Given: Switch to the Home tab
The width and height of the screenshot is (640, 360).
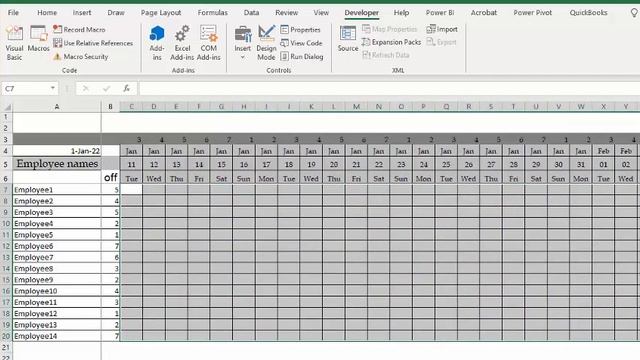Looking at the screenshot, I should pos(47,13).
